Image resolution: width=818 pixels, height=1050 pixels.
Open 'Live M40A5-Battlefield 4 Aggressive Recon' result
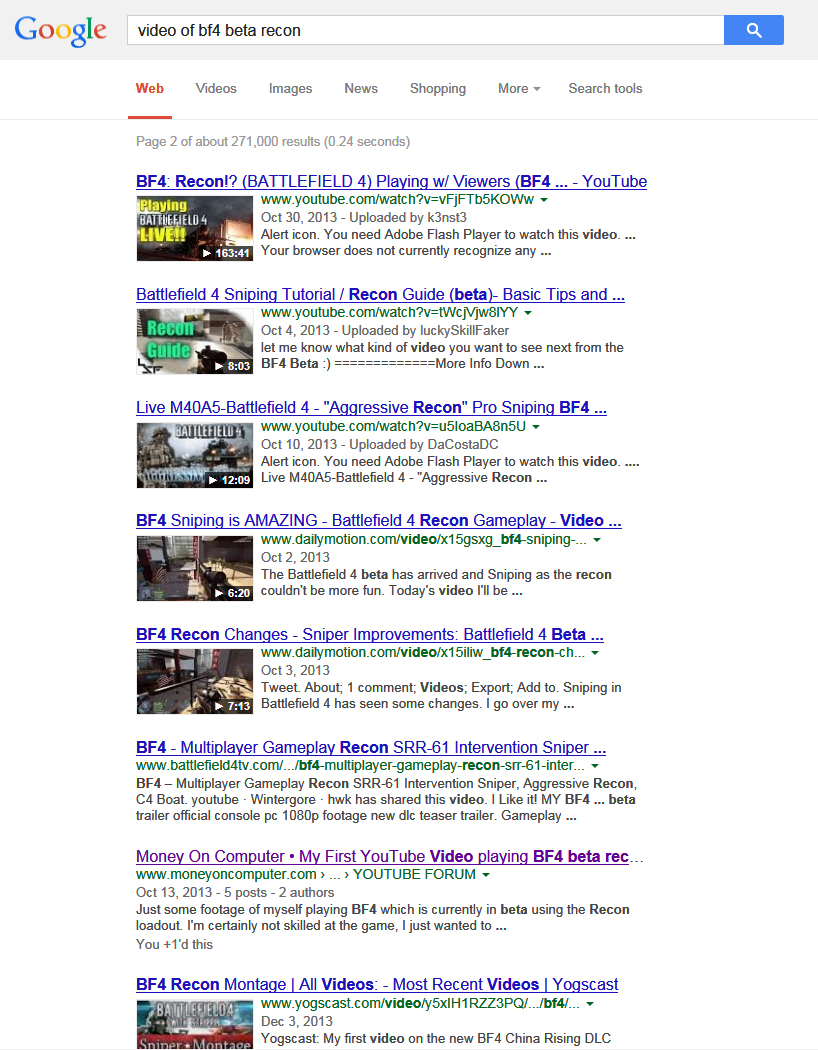tap(372, 408)
